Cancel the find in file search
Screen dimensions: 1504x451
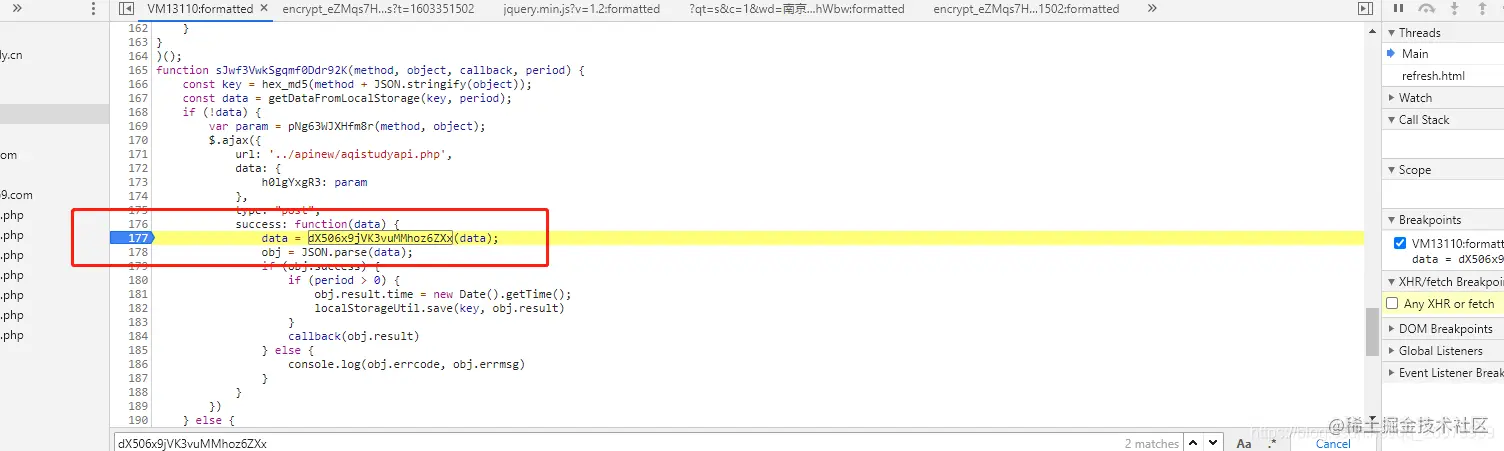(1333, 443)
